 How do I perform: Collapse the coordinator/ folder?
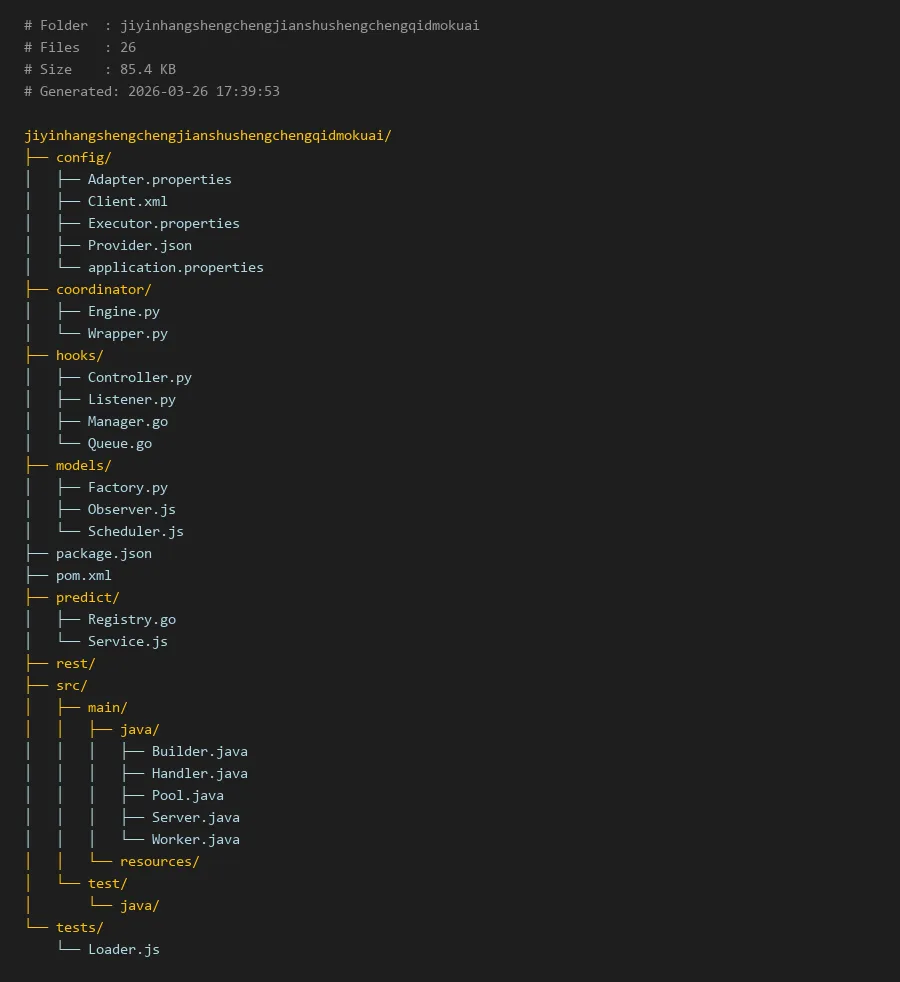[x=103, y=289]
